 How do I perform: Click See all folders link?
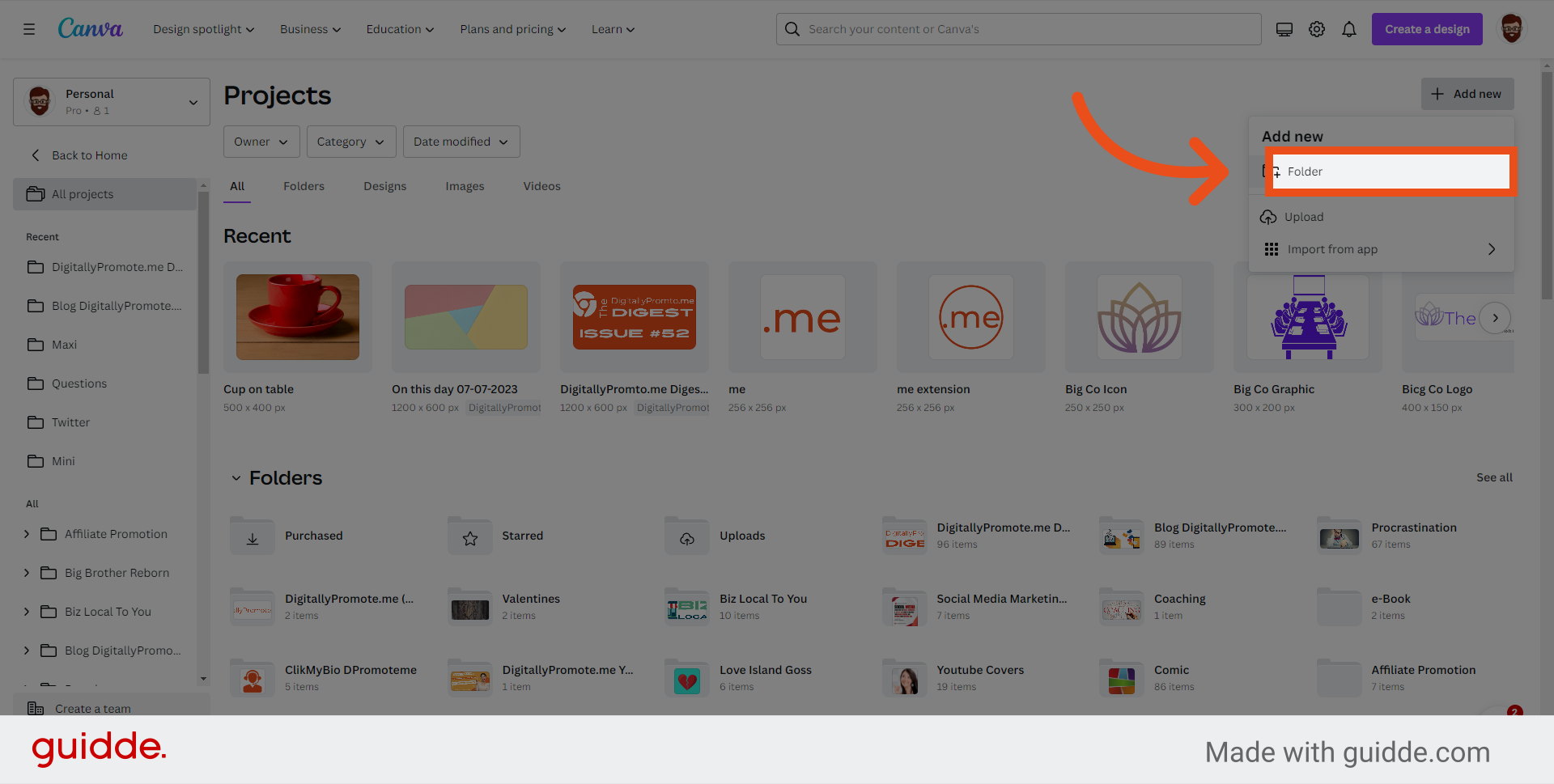(x=1494, y=477)
